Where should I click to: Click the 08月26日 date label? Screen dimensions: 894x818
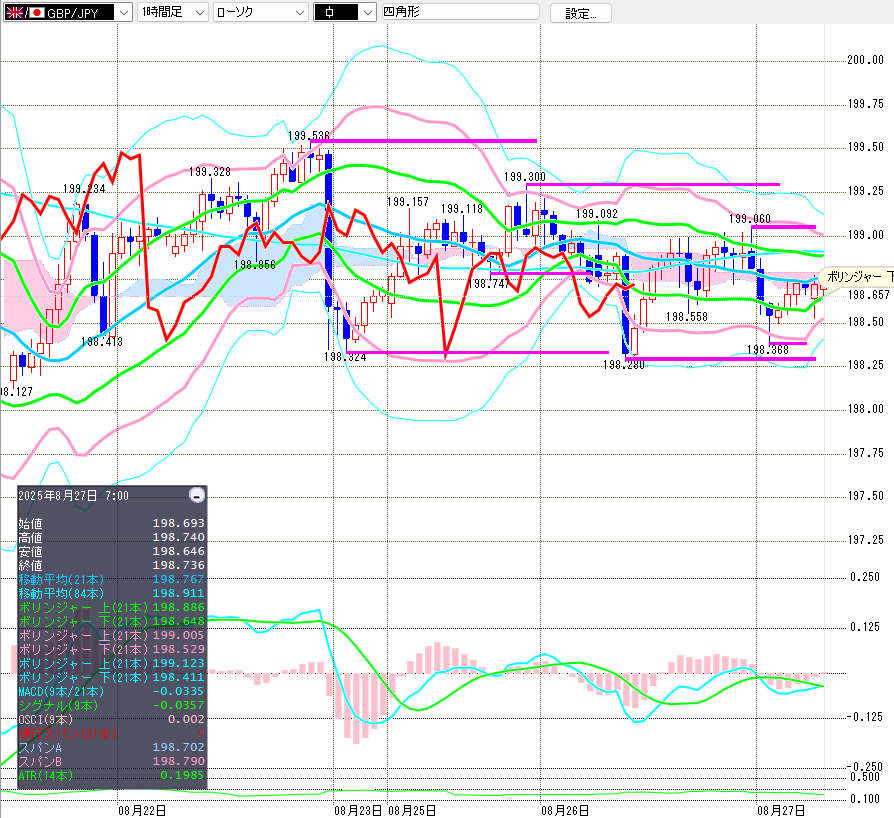(x=565, y=811)
